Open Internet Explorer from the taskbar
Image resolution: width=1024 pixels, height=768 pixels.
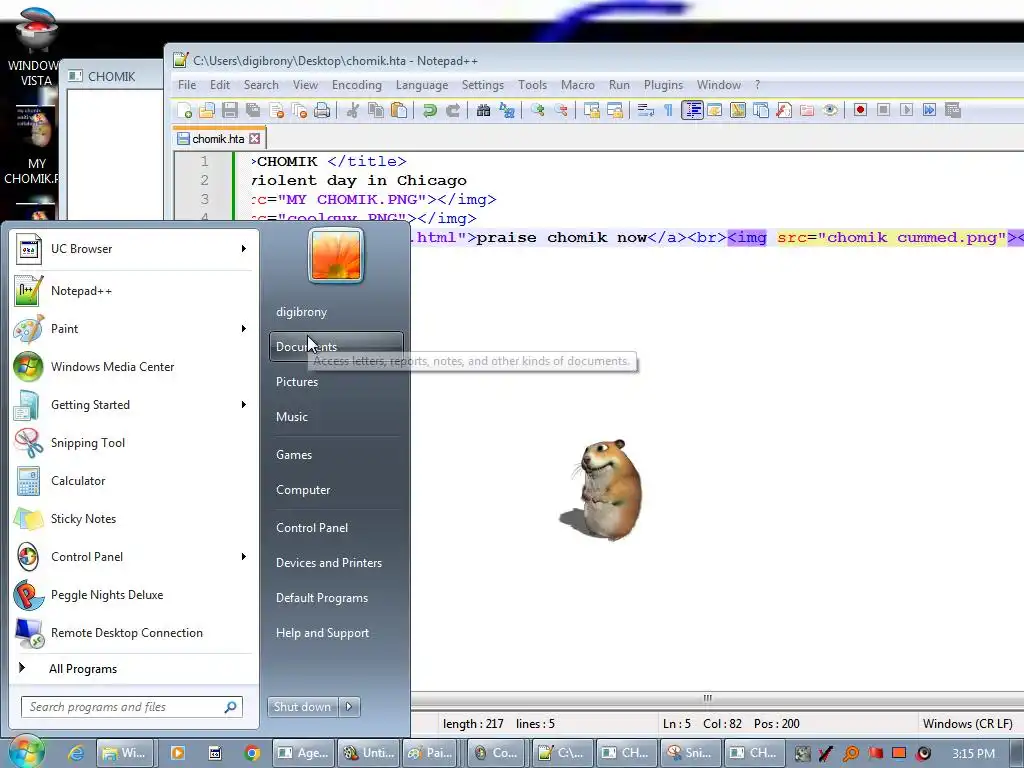pyautogui.click(x=76, y=753)
